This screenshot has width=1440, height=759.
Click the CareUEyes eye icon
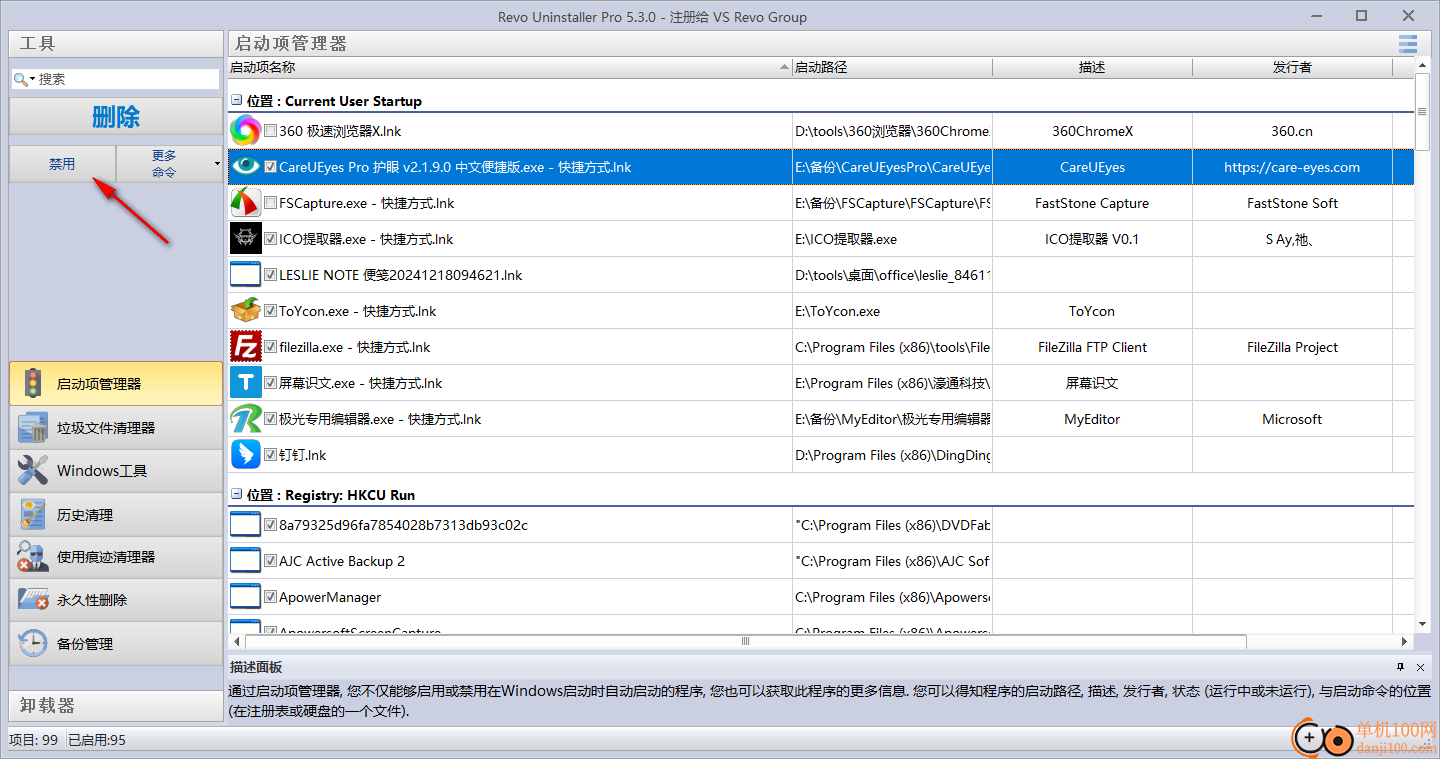pyautogui.click(x=245, y=167)
